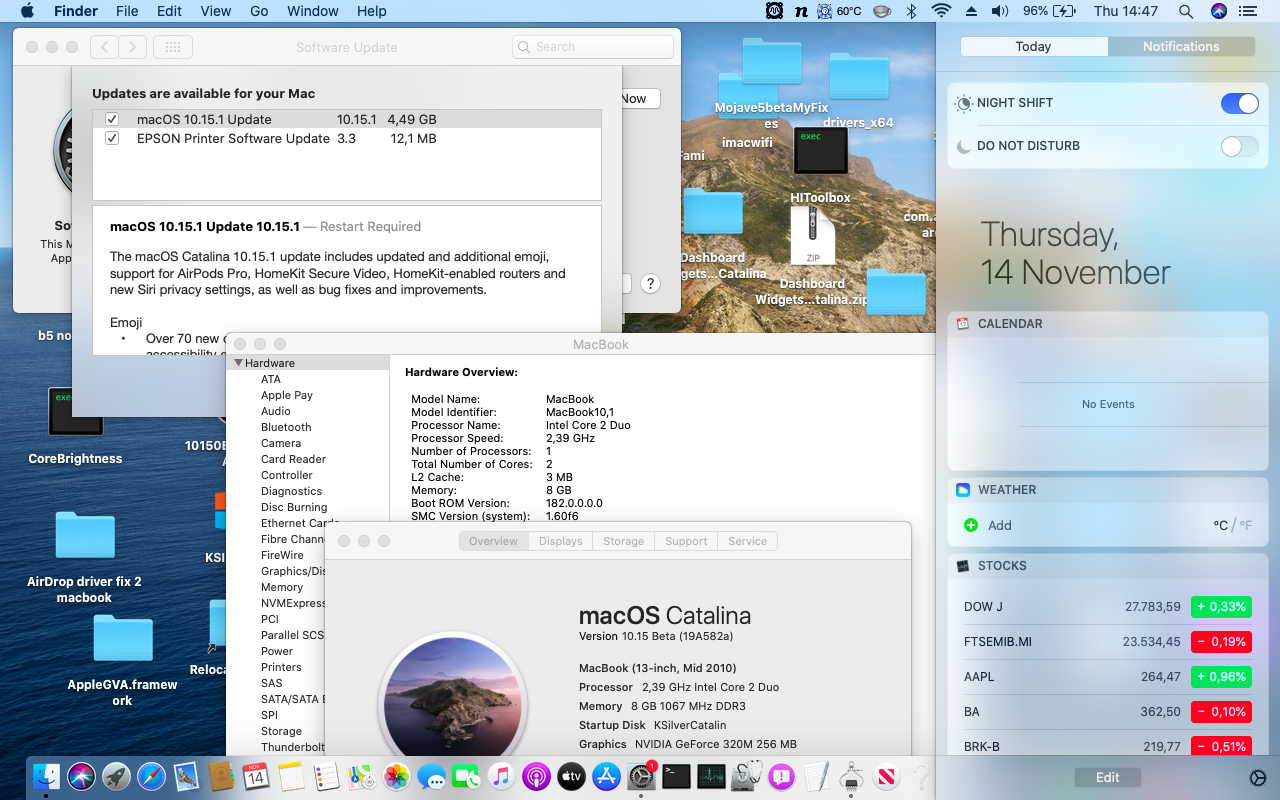
Task: Click AAPL row in the Stocks widget
Action: [x=1107, y=677]
